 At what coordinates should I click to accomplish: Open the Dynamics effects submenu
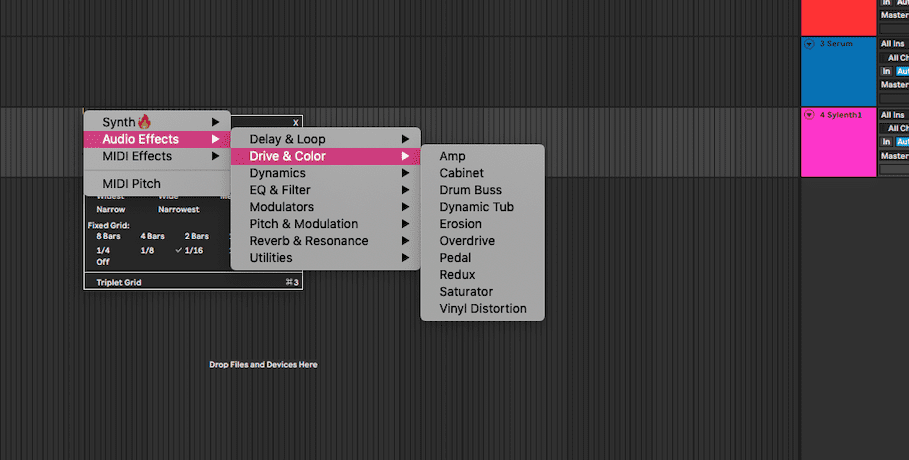(x=325, y=173)
